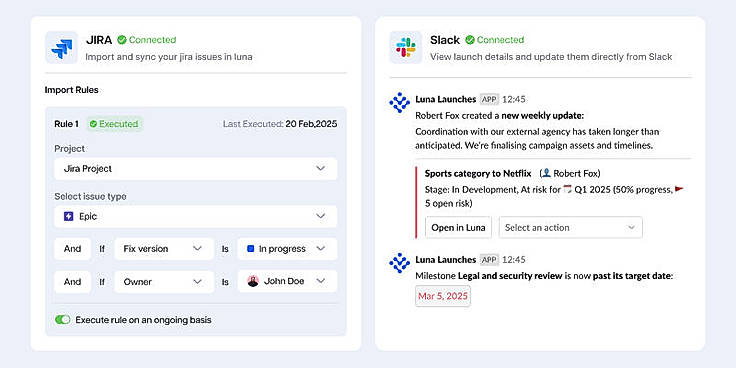Open the In progress value dropdown
Viewport: 736px width, 368px height.
287,249
